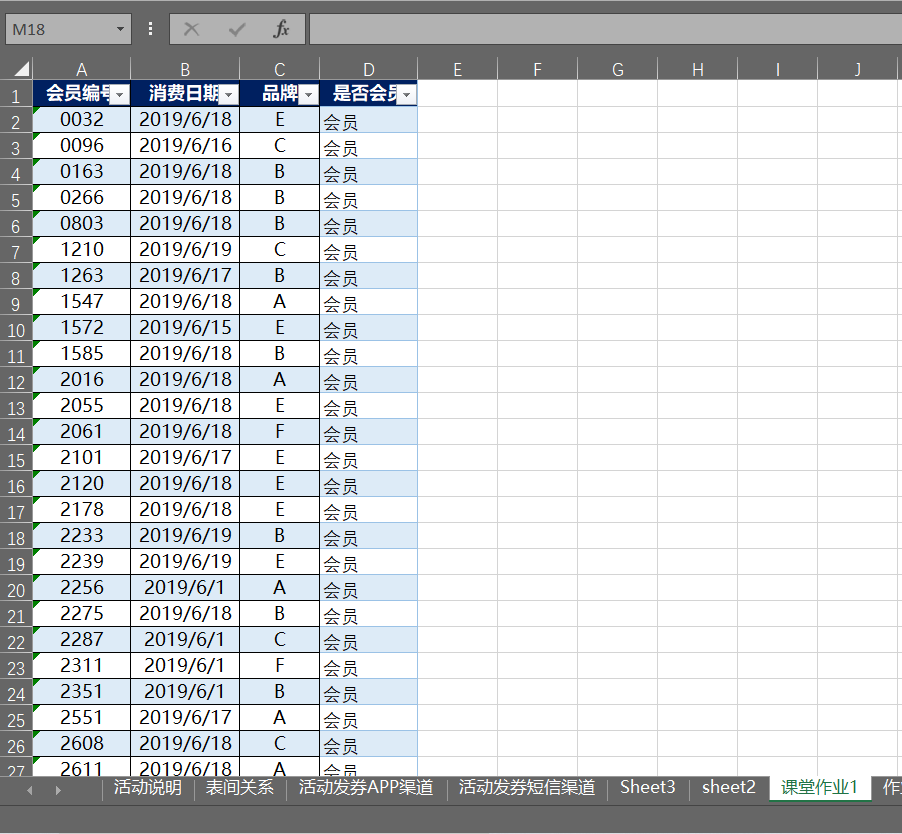Click member number 2120 cell
The width and height of the screenshot is (902, 834).
coord(82,483)
